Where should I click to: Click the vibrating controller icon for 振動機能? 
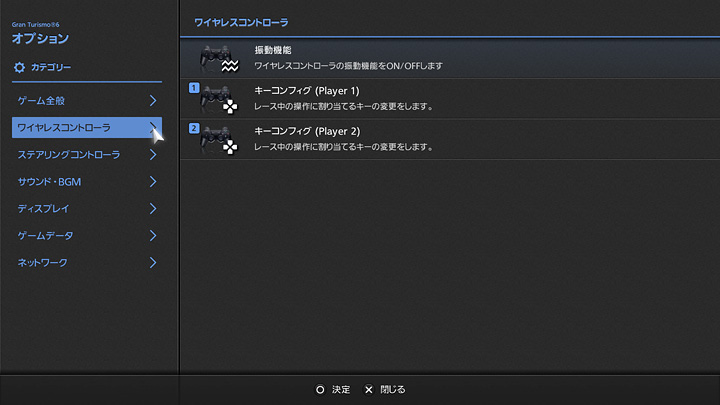click(x=219, y=58)
